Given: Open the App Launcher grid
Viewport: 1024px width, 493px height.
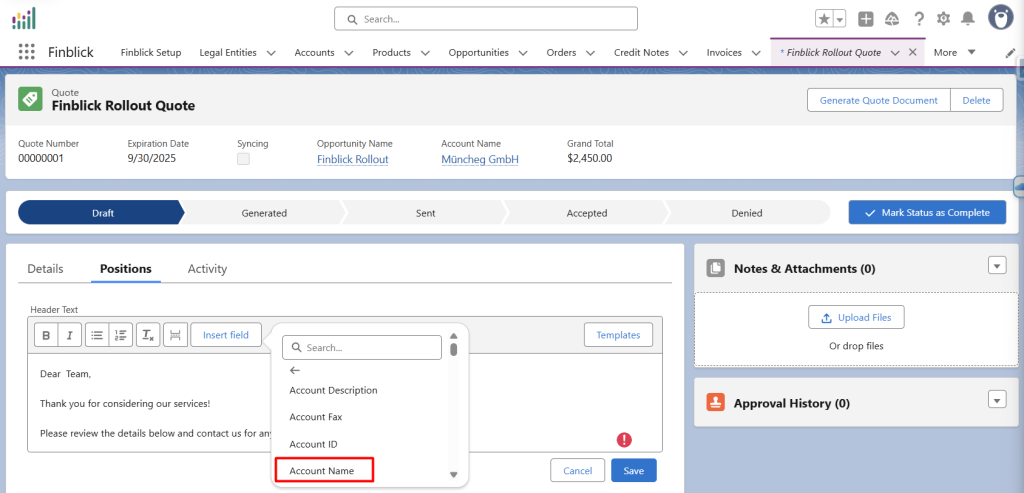Looking at the screenshot, I should click(x=27, y=52).
